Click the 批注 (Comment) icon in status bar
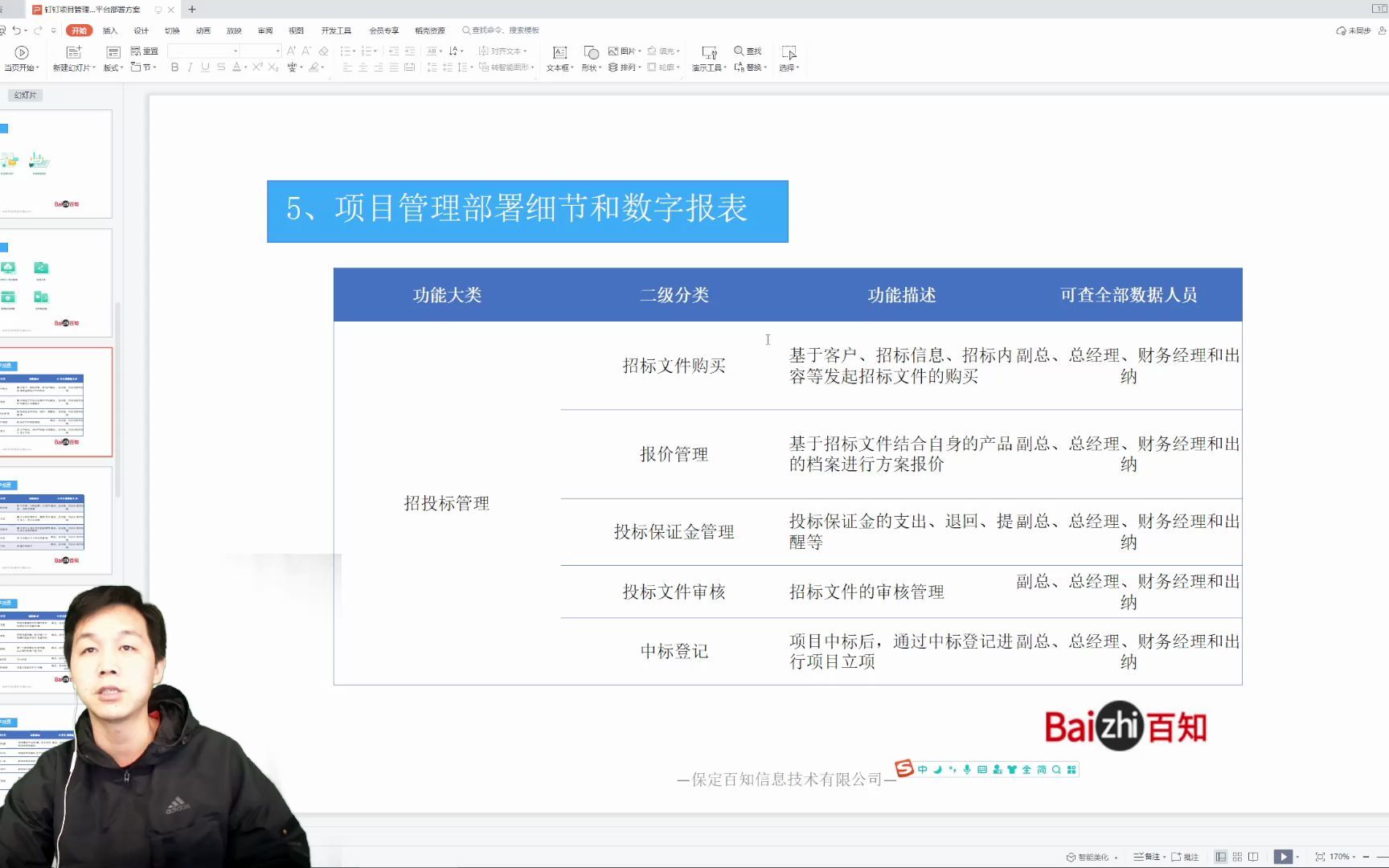Image resolution: width=1389 pixels, height=868 pixels. (x=1189, y=856)
